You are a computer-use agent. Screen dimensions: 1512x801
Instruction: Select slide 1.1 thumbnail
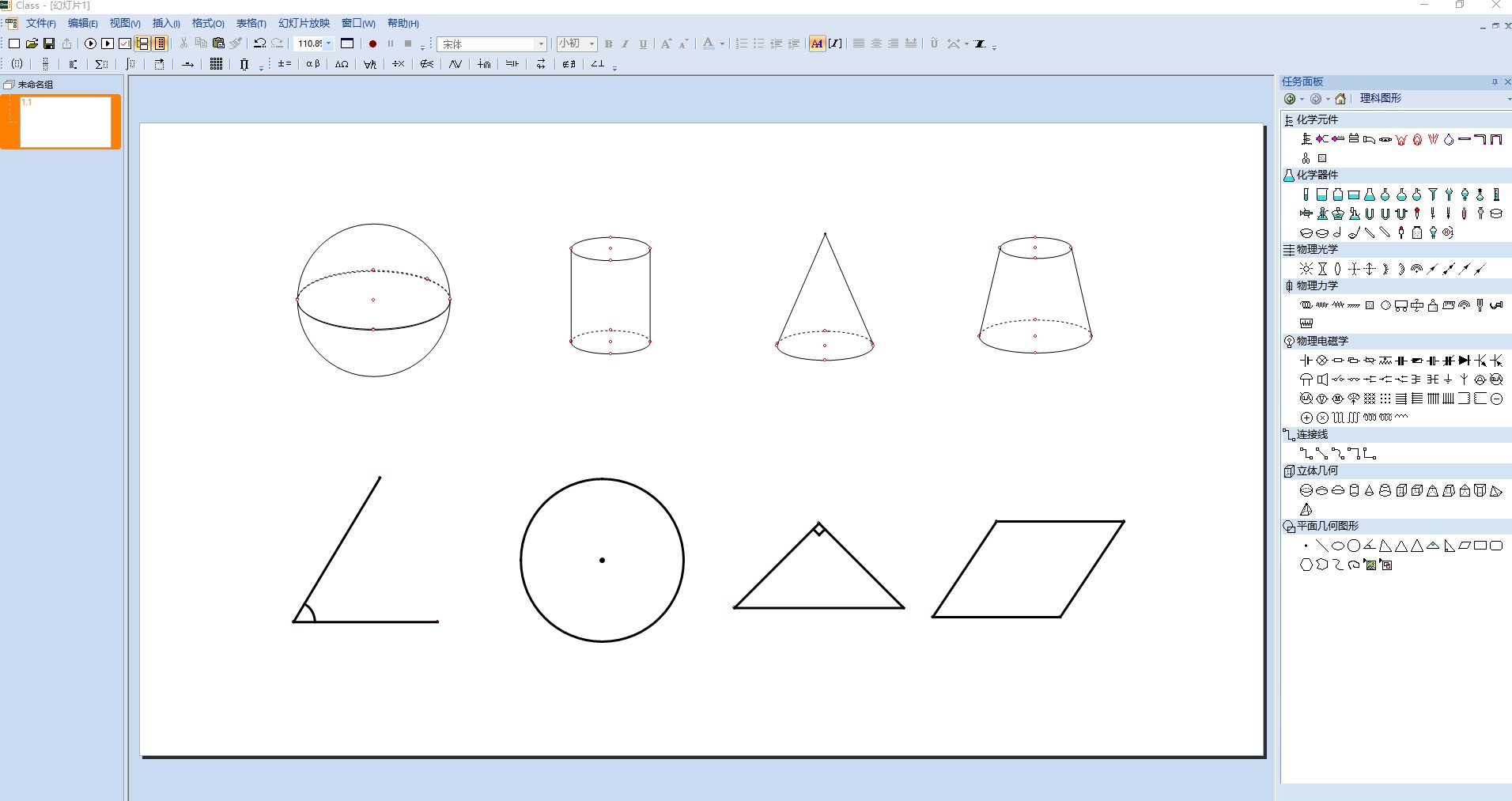pyautogui.click(x=66, y=122)
